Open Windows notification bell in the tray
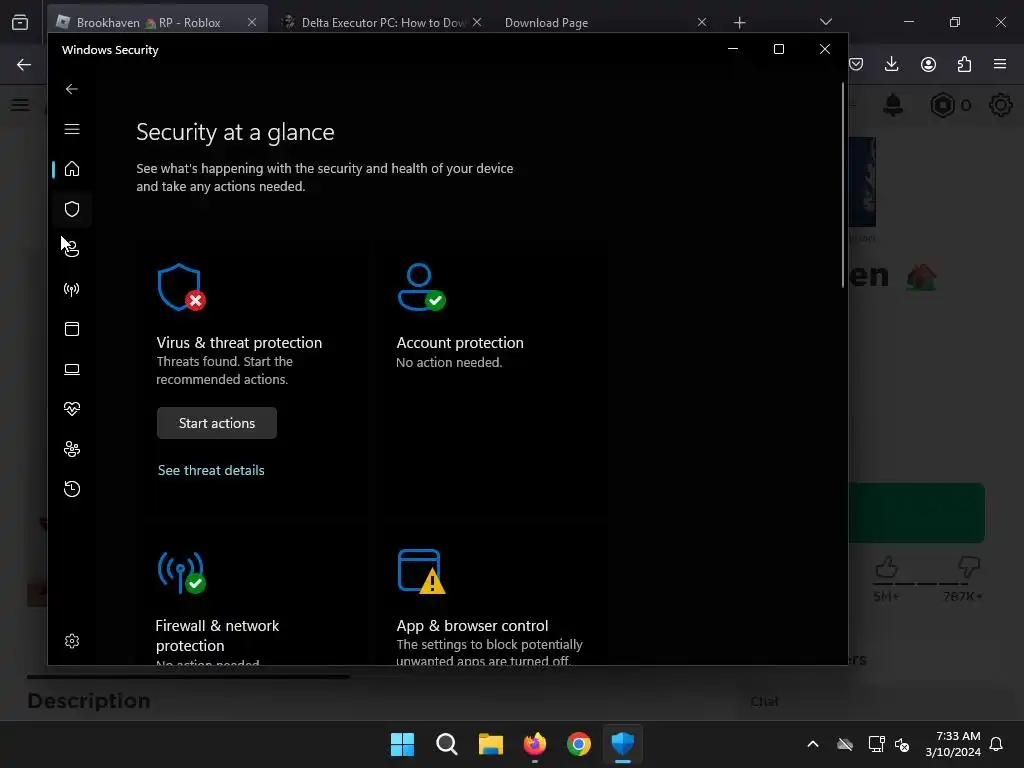The width and height of the screenshot is (1024, 768). [997, 744]
